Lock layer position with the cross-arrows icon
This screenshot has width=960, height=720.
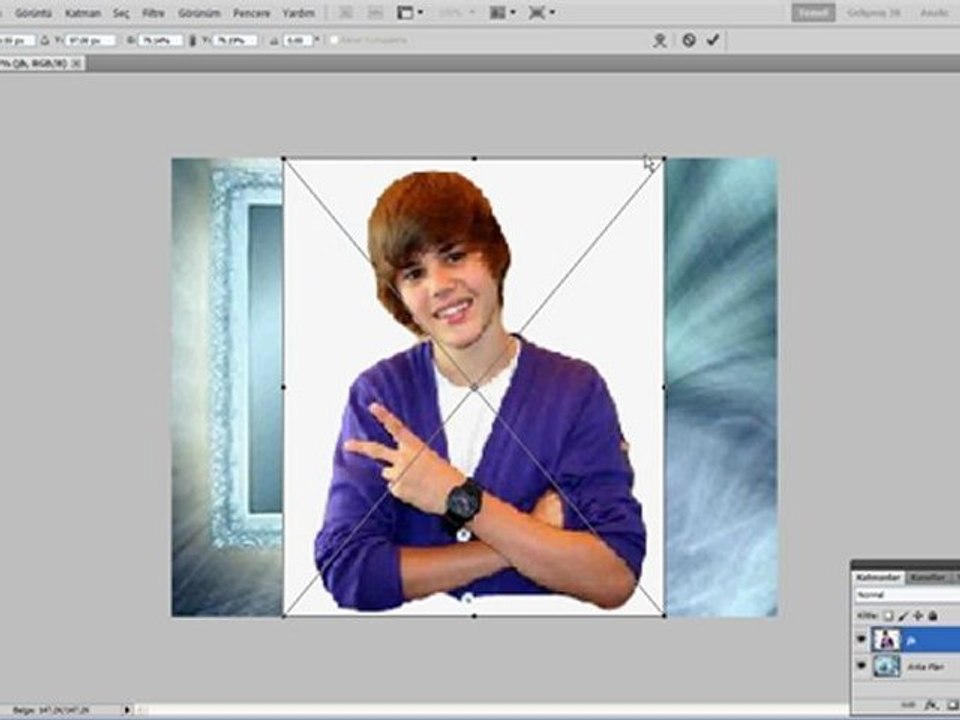918,615
